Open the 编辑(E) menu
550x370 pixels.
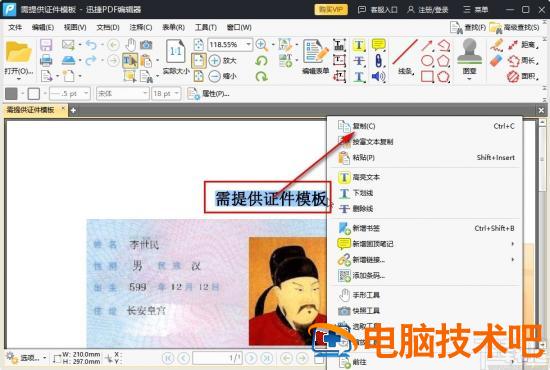tap(43, 27)
